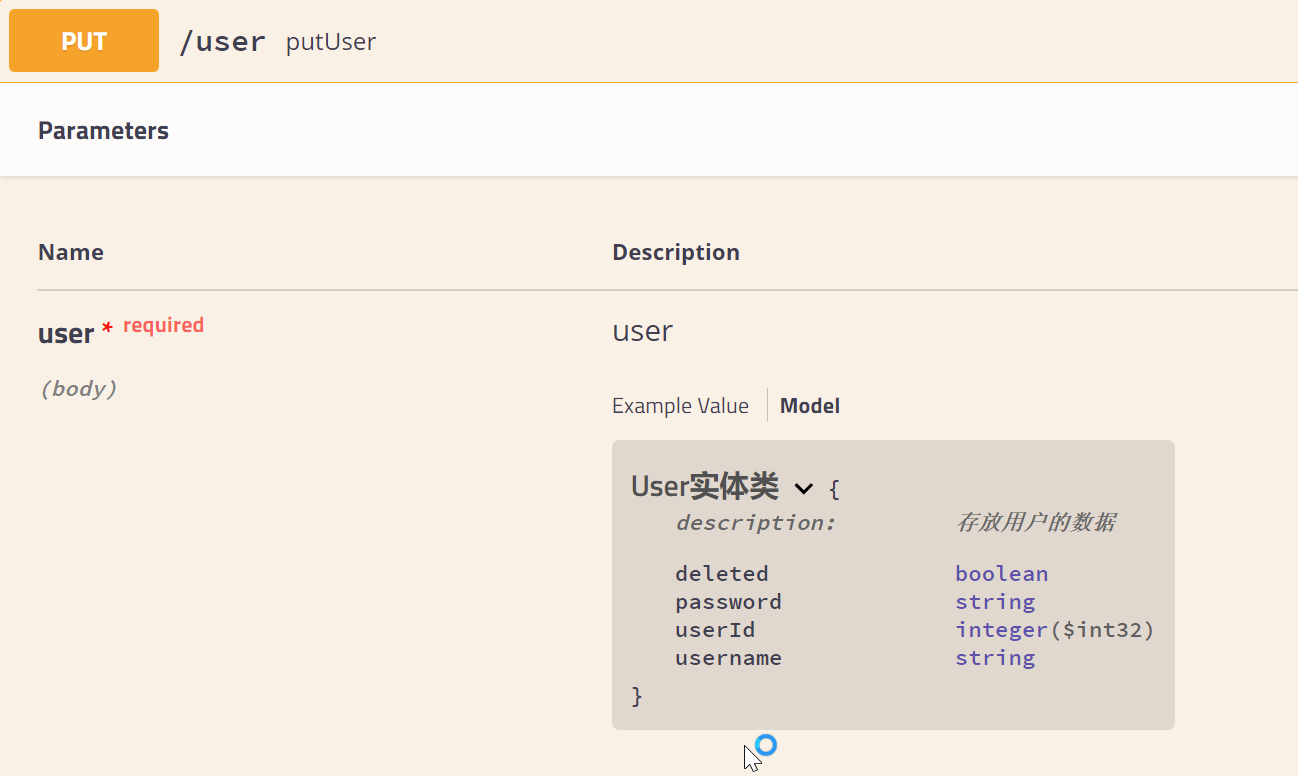Image resolution: width=1298 pixels, height=776 pixels.
Task: Switch to the Example Value tab
Action: click(x=680, y=406)
